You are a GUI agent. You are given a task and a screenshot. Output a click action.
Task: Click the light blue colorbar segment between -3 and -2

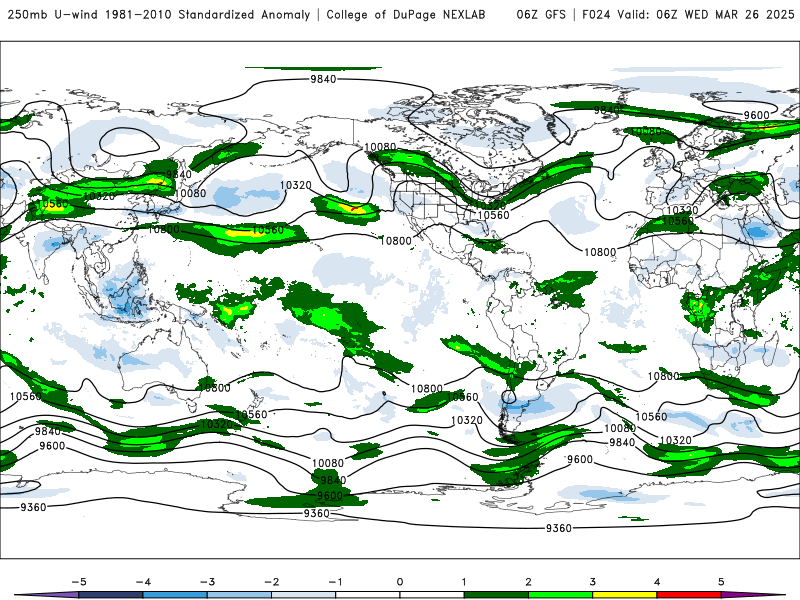click(x=239, y=595)
